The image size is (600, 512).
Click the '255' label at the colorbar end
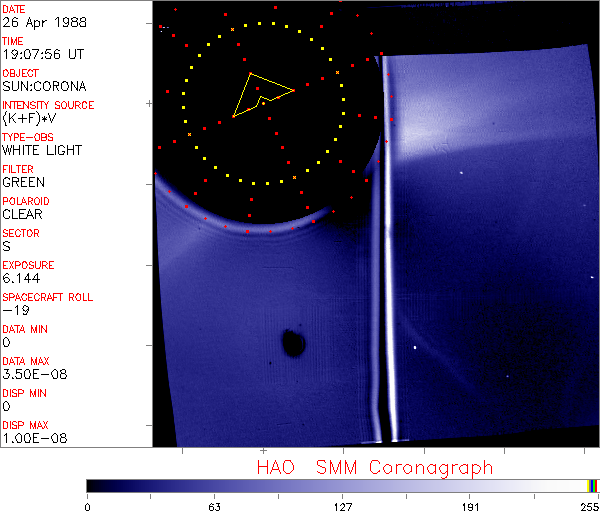[x=587, y=505]
